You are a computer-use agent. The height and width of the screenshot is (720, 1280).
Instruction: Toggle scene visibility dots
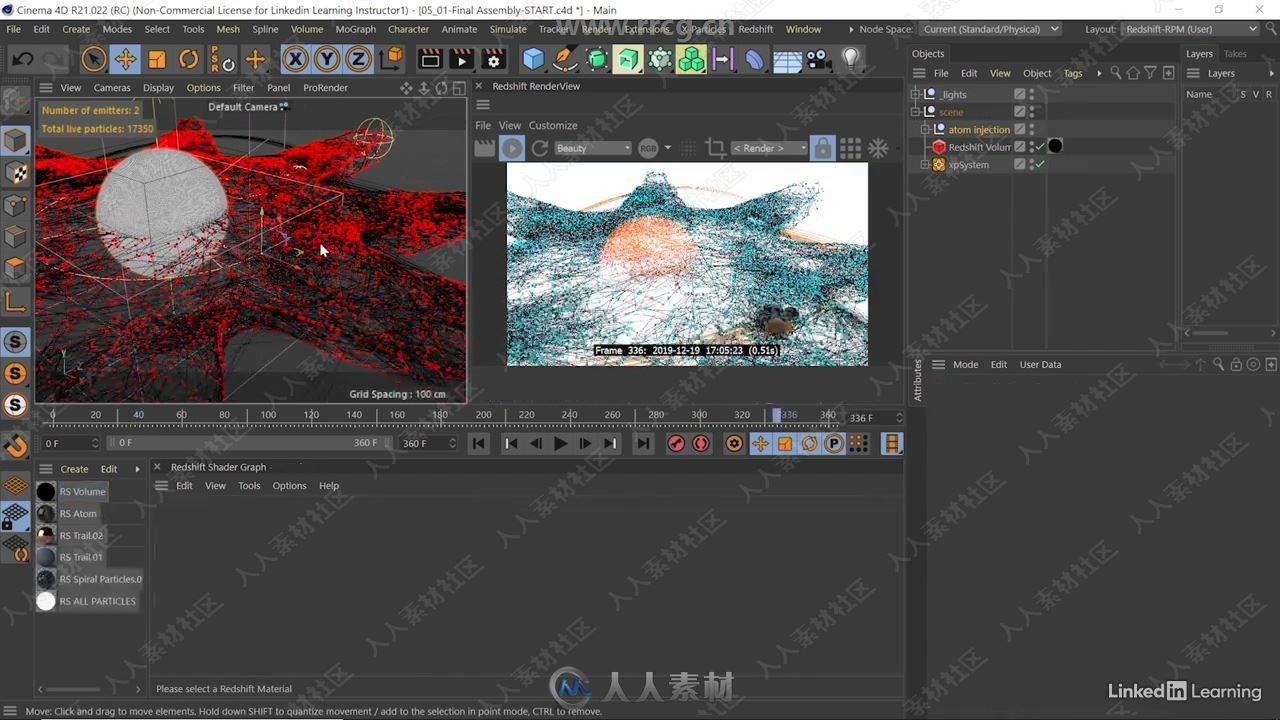click(1031, 112)
